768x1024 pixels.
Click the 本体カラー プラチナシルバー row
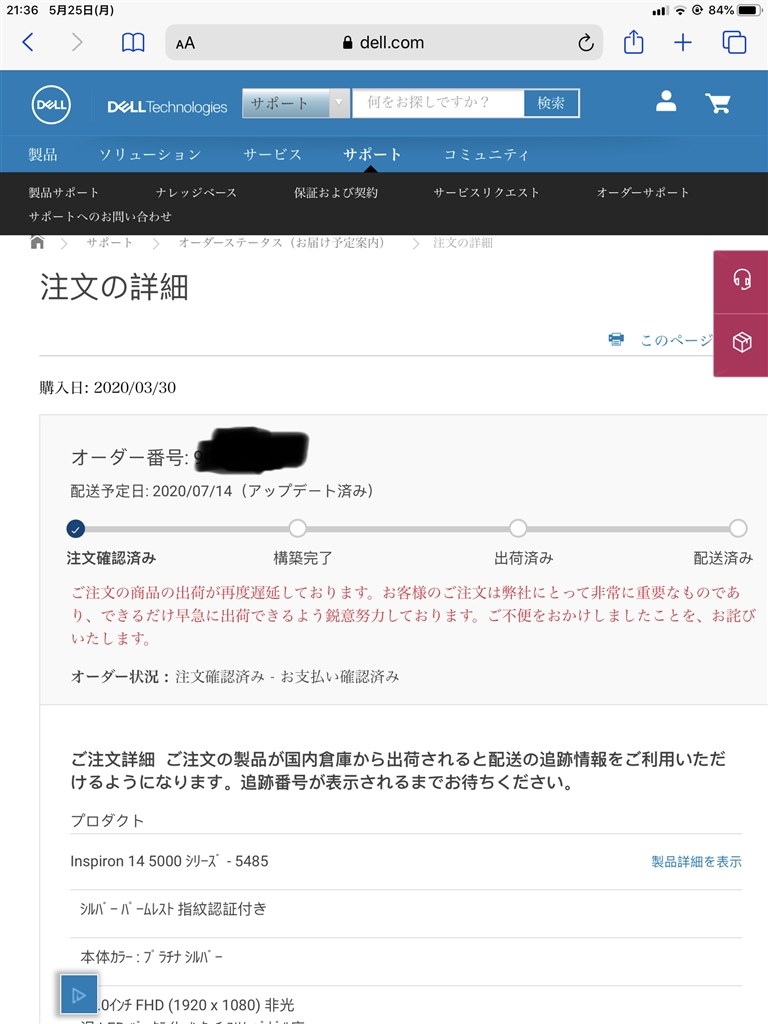406,957
